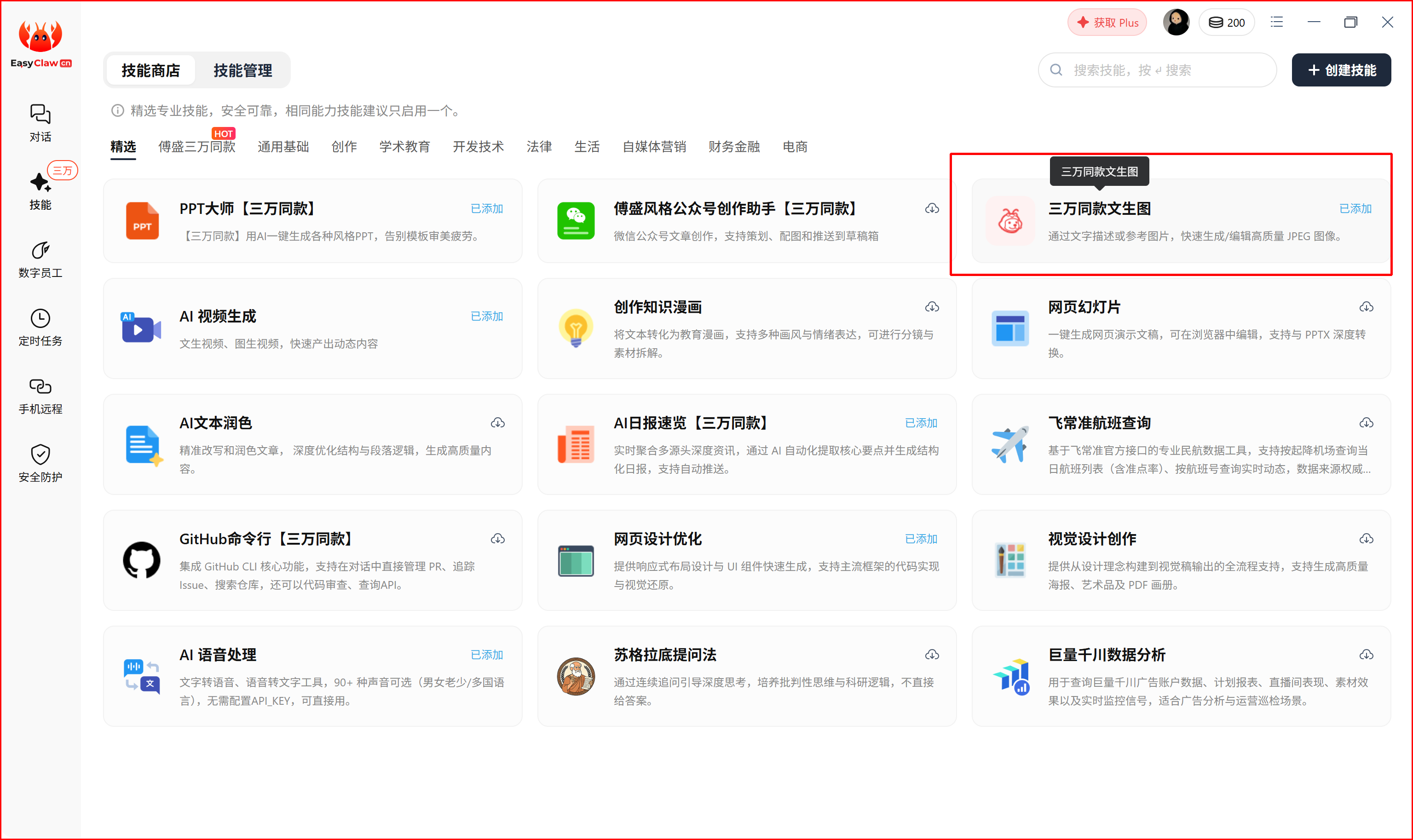Click the PPT大师 orange PPT icon

142,221
